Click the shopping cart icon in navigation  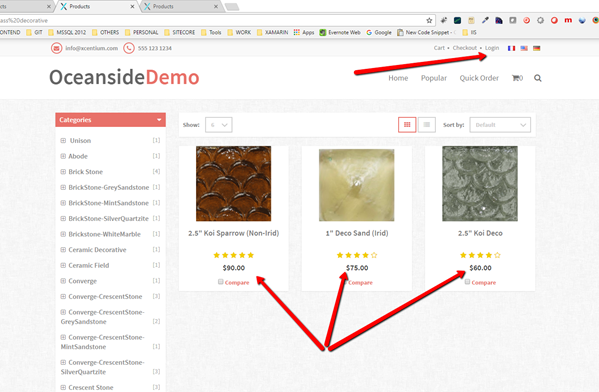517,78
